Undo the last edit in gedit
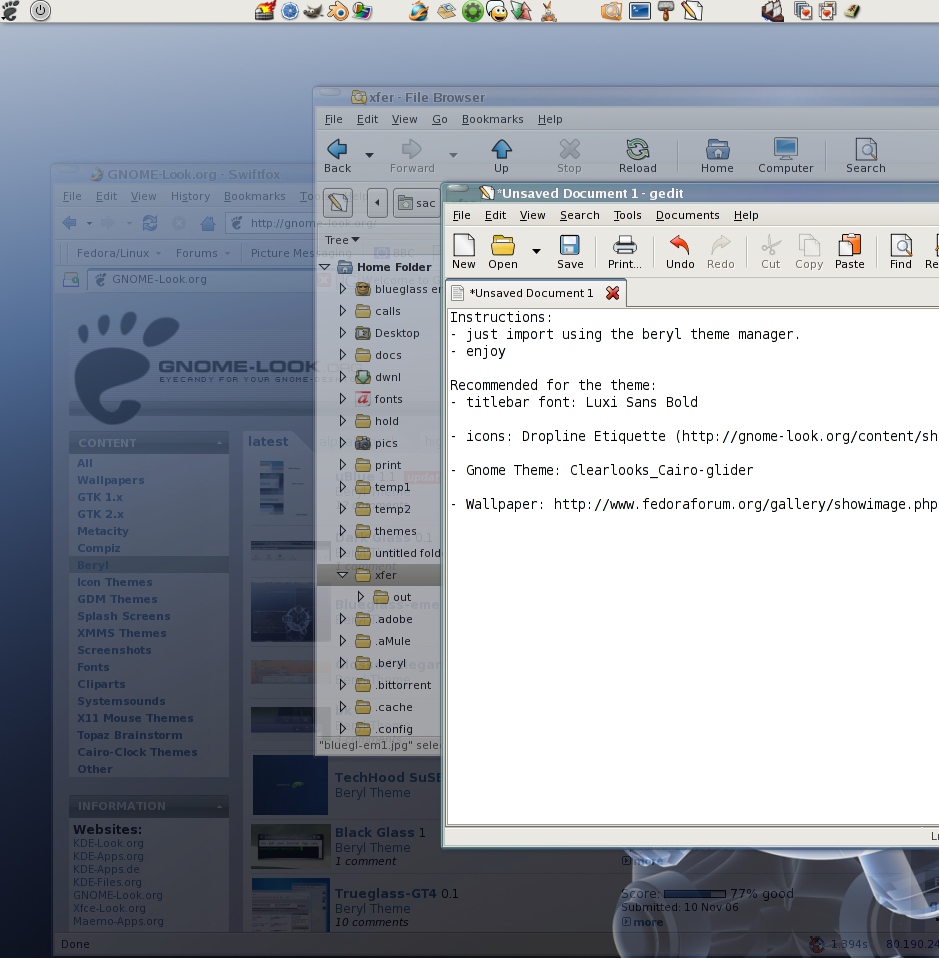This screenshot has height=958, width=939. point(680,251)
